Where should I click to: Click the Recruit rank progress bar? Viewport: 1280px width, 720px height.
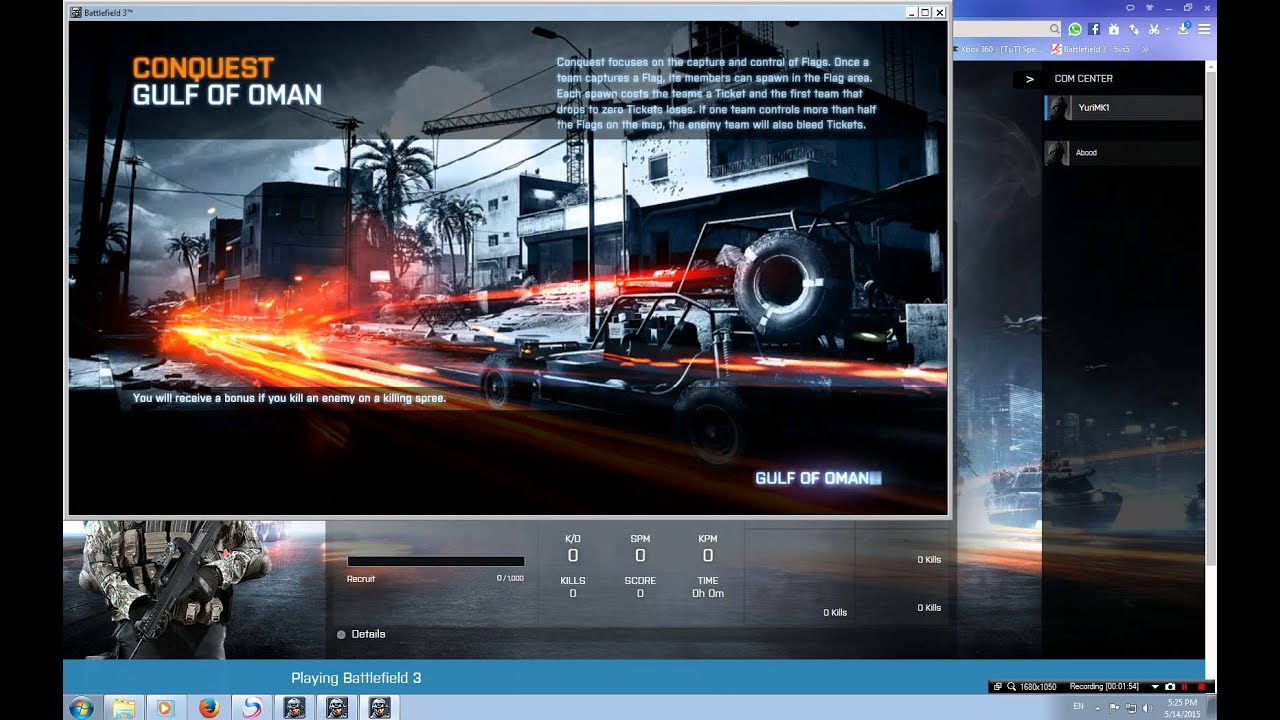click(x=435, y=562)
